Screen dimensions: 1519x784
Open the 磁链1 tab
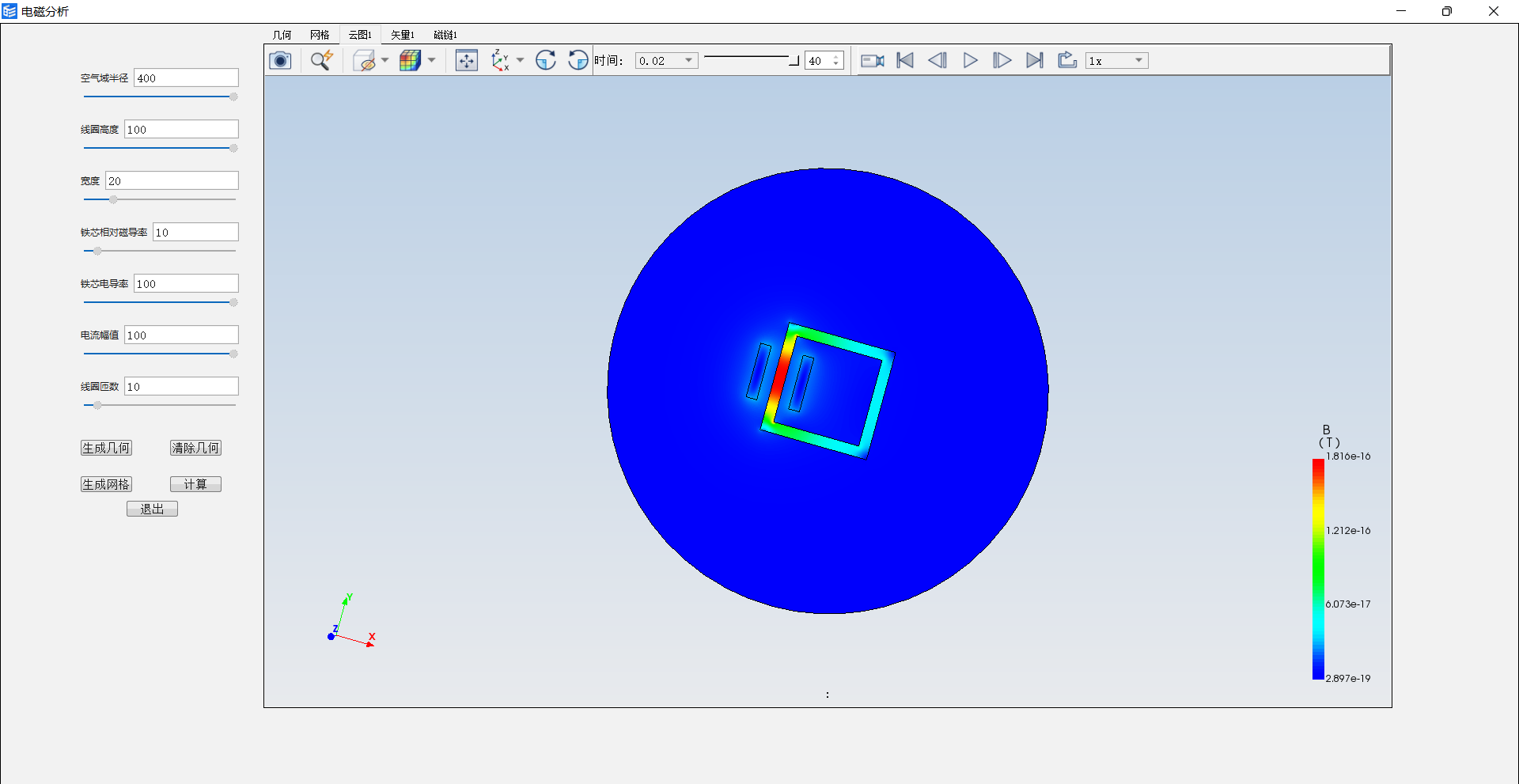tap(445, 35)
